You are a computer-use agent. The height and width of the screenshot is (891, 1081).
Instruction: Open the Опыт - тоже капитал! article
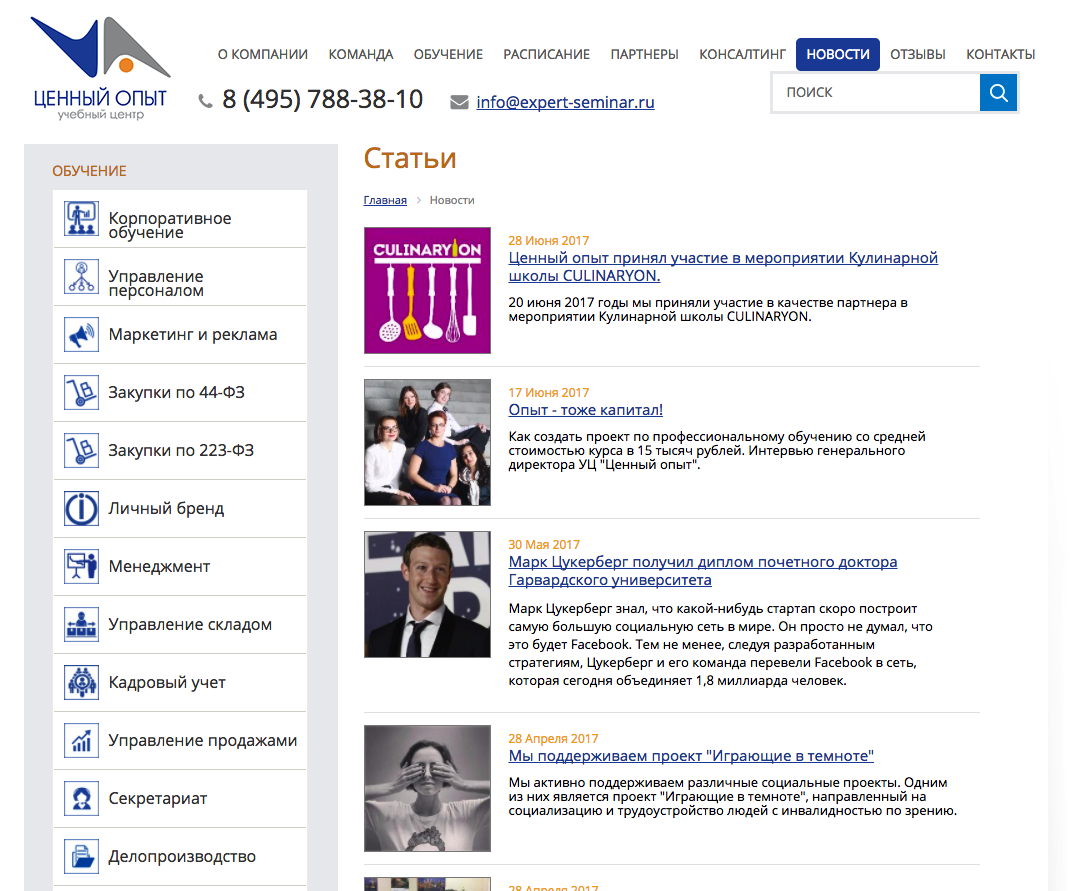click(585, 410)
